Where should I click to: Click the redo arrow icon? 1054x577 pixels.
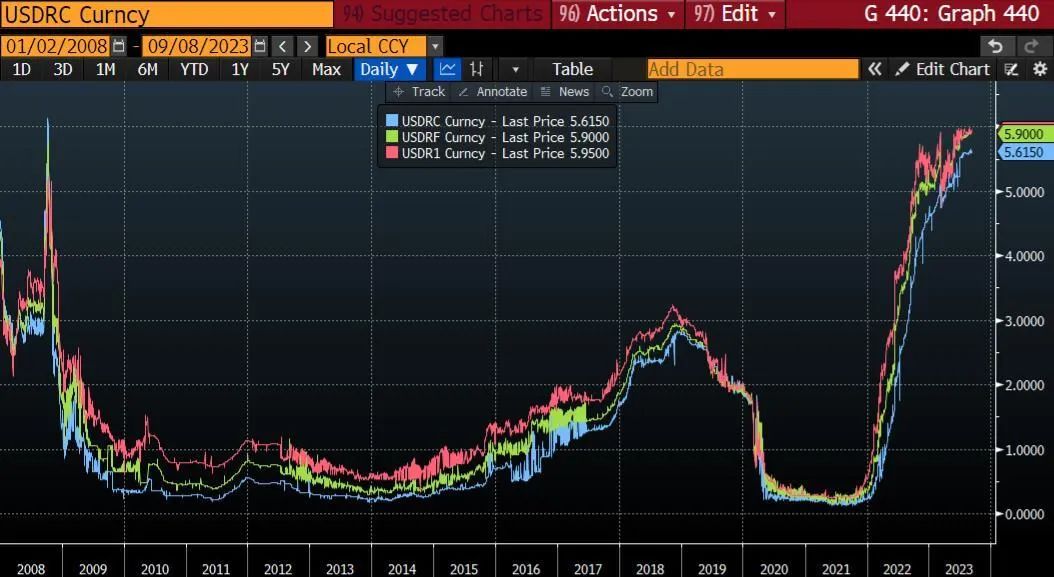click(1032, 46)
